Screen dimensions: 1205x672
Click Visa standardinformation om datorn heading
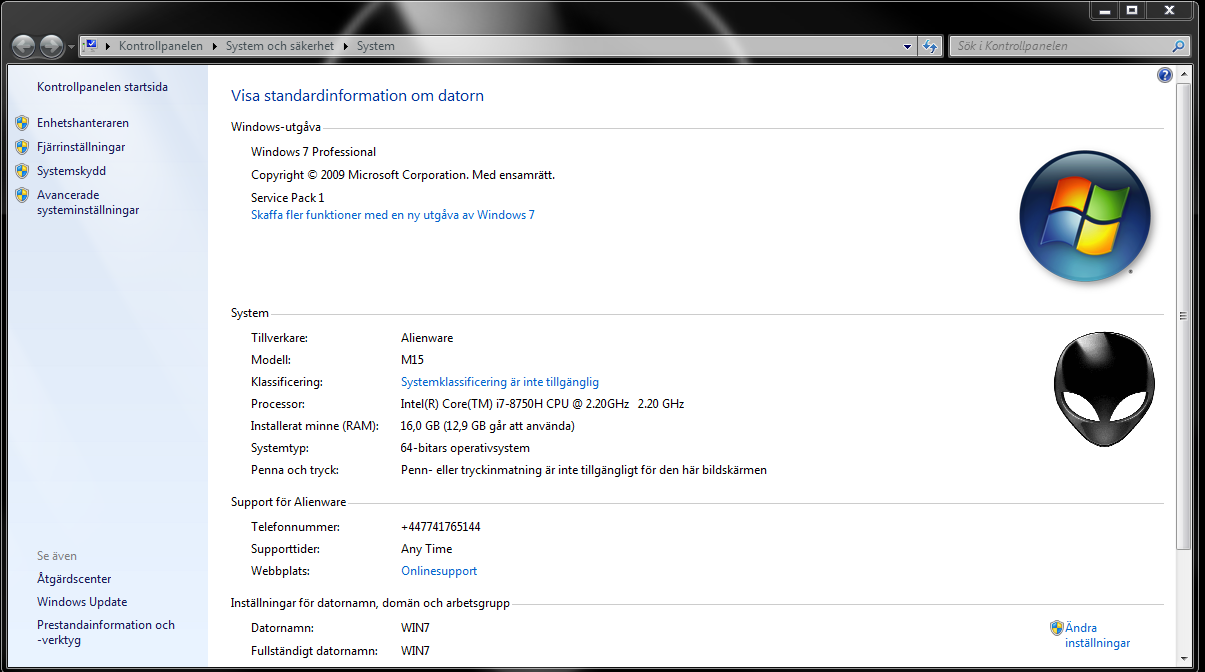[358, 96]
